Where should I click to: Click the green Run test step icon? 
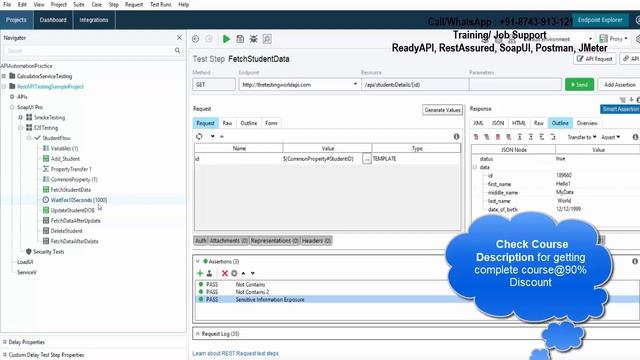click(x=226, y=39)
